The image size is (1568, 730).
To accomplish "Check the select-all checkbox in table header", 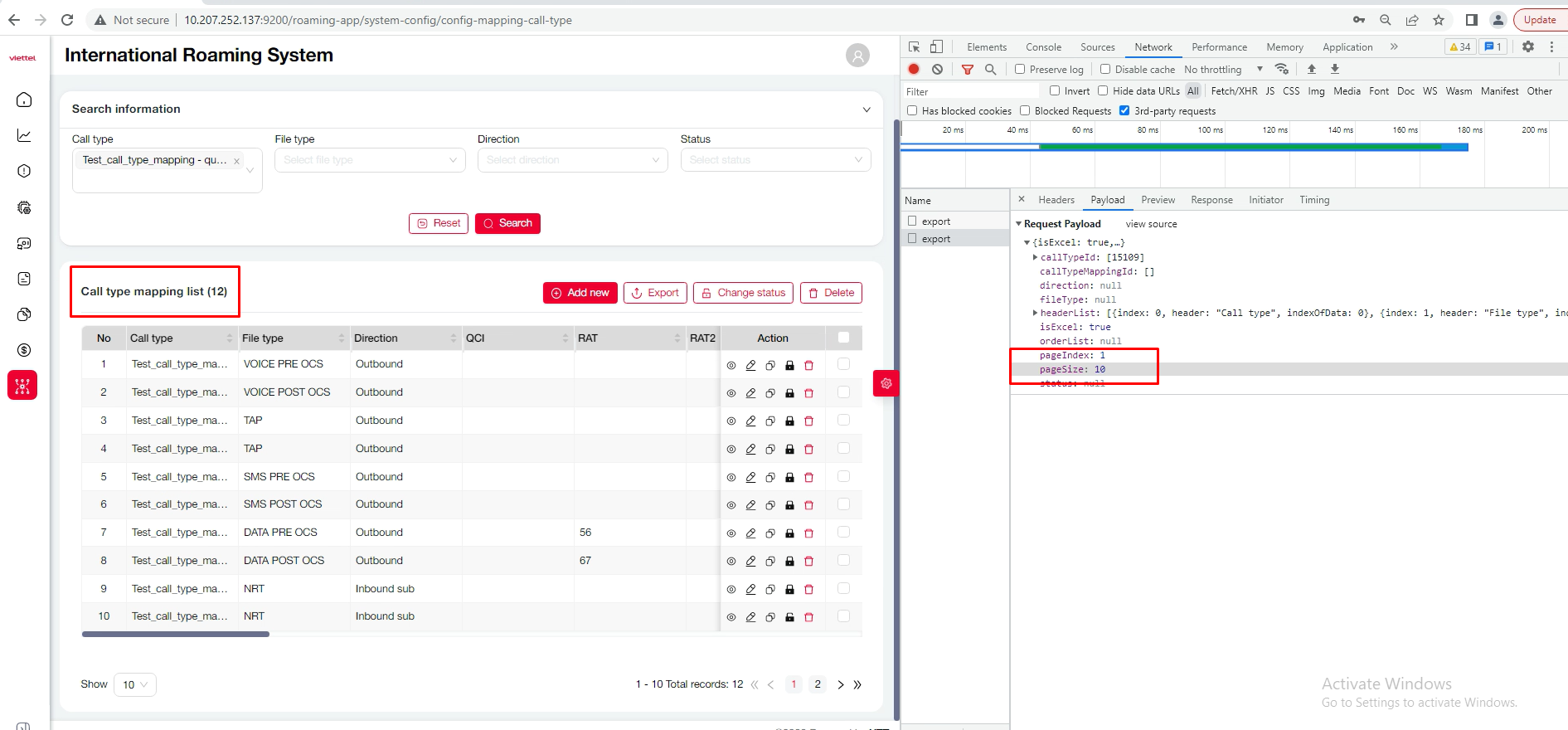I will (x=843, y=338).
